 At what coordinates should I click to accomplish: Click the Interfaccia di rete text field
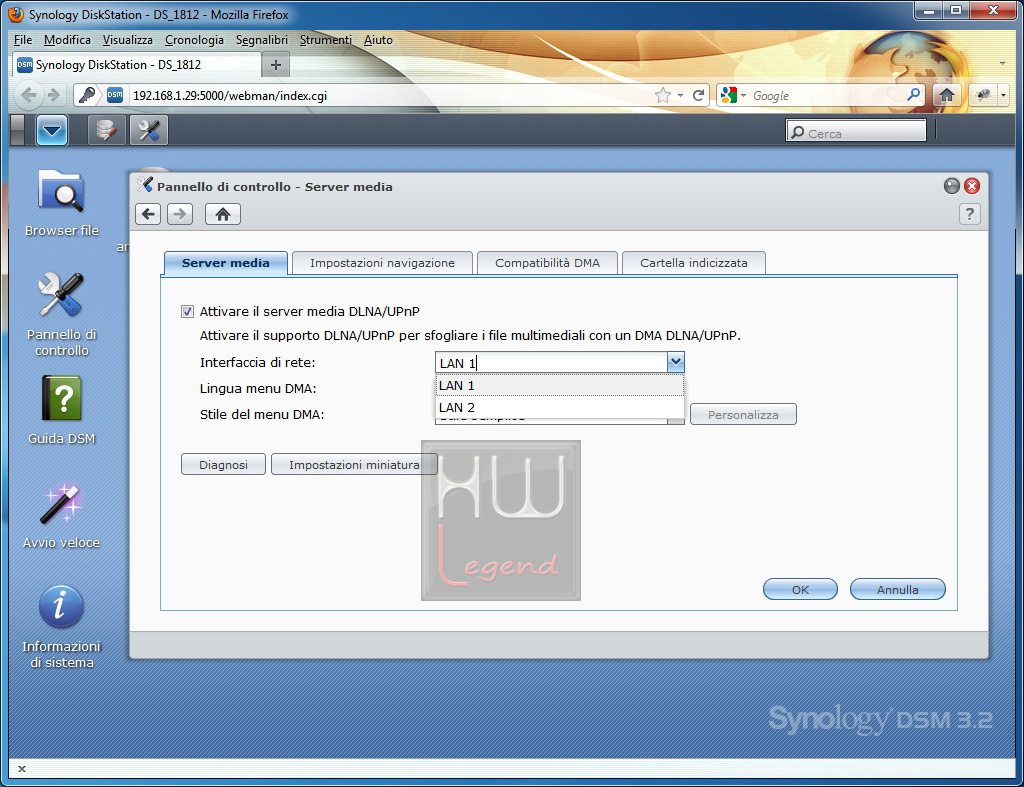551,362
